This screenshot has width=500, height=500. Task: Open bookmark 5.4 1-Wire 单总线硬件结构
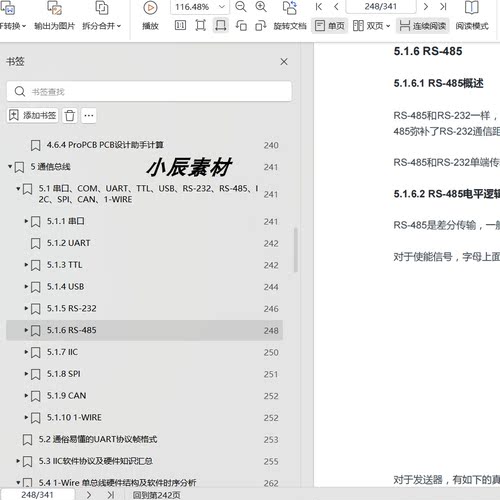(x=117, y=483)
